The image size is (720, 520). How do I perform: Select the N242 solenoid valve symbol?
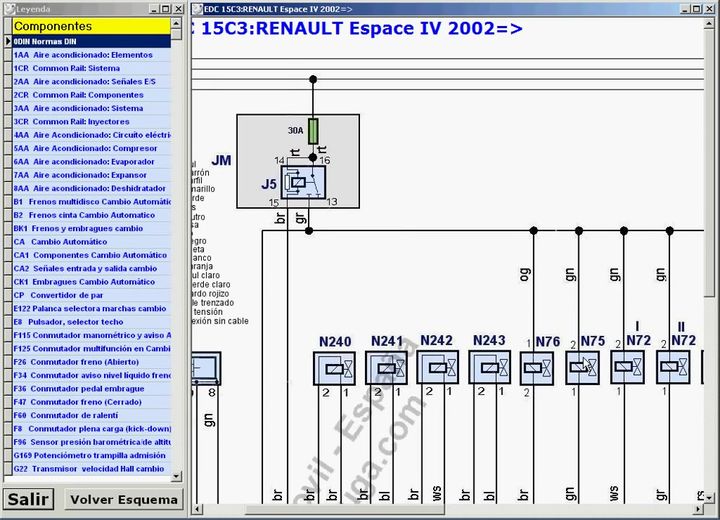click(438, 367)
